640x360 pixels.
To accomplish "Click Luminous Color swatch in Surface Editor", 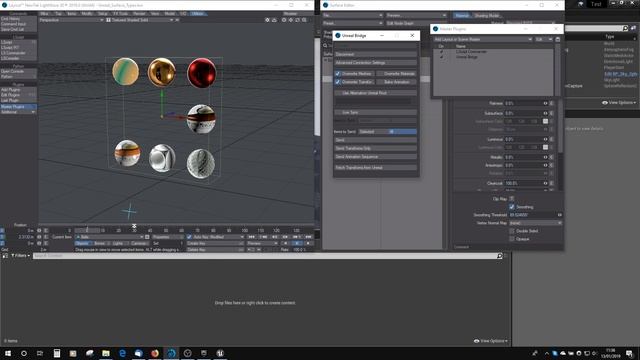I will (x=545, y=147).
